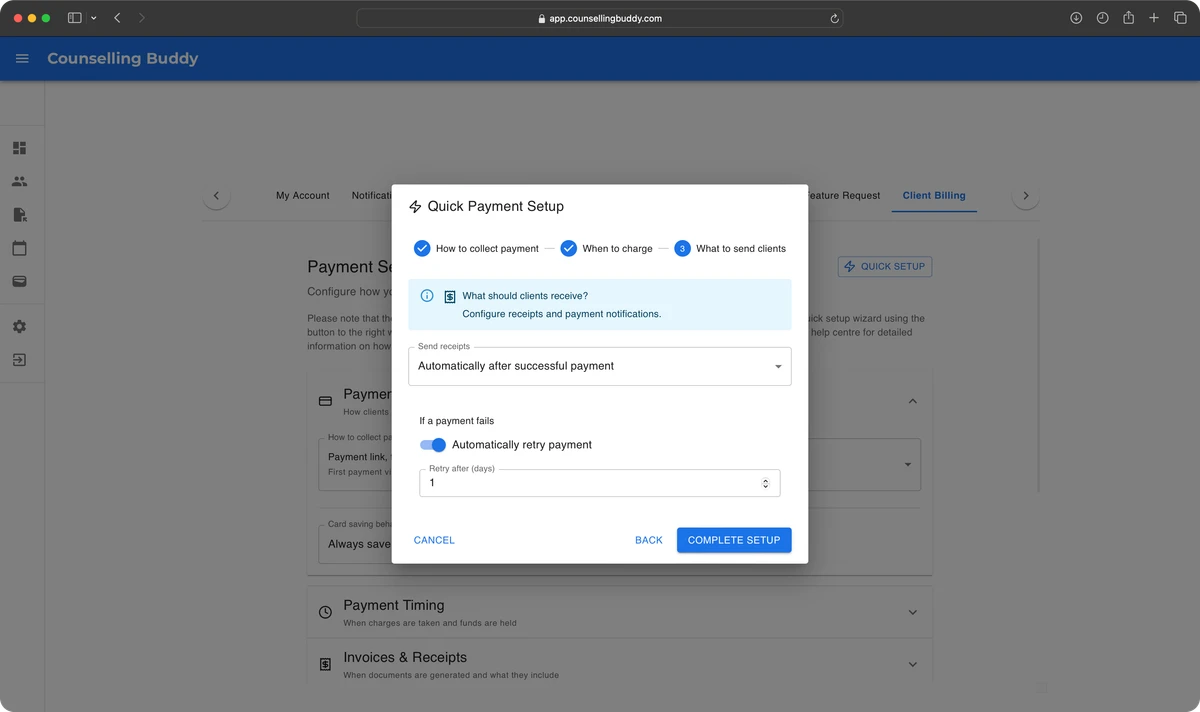Viewport: 1200px width, 712px height.
Task: Open the Clients people icon in sidebar
Action: (19, 182)
